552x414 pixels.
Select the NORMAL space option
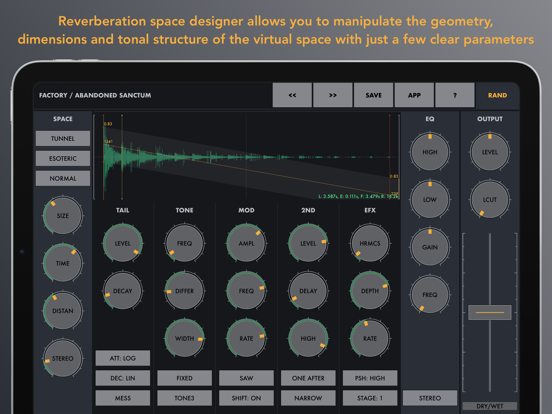coord(63,178)
